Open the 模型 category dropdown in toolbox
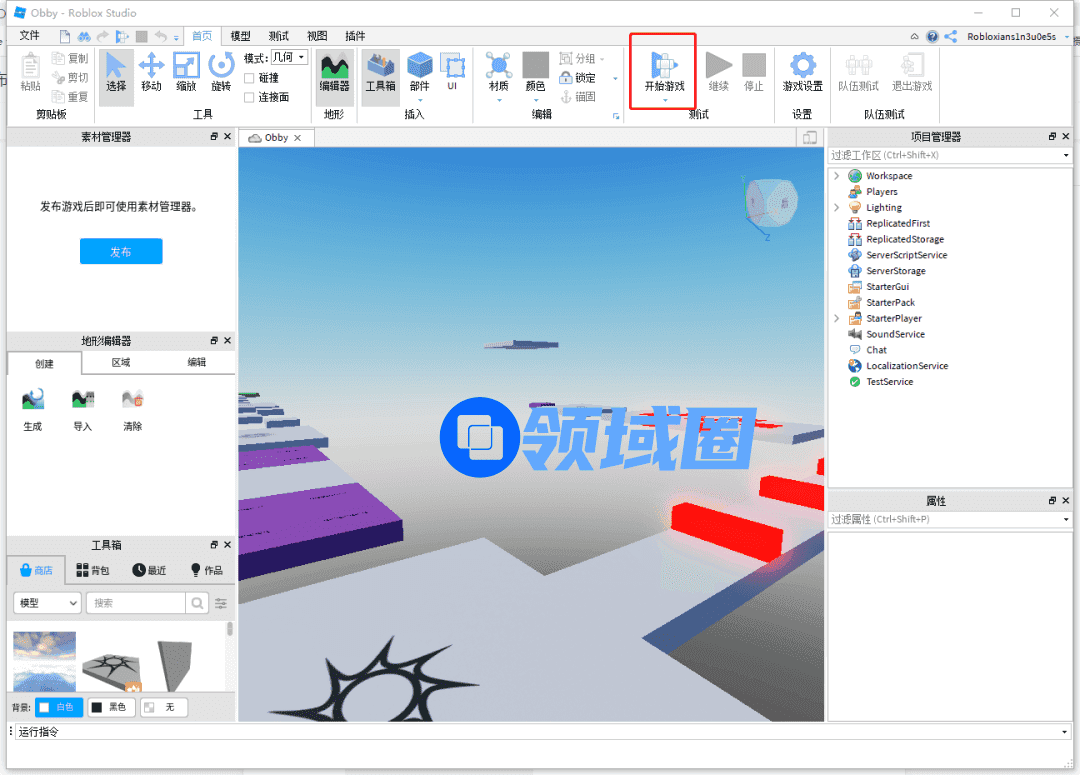Image resolution: width=1080 pixels, height=775 pixels. 47,603
